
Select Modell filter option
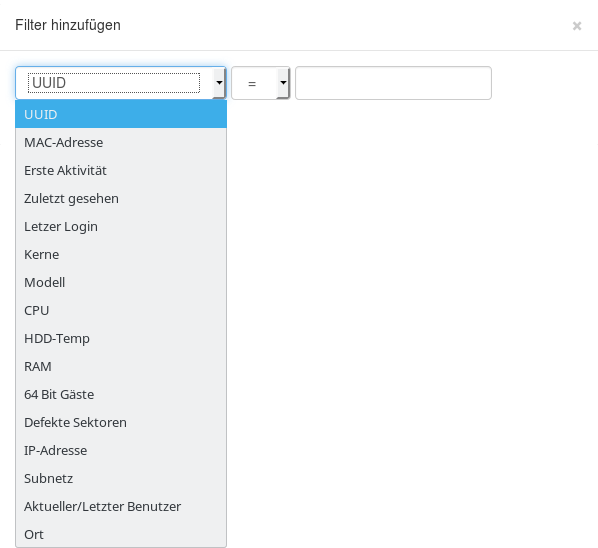121,282
